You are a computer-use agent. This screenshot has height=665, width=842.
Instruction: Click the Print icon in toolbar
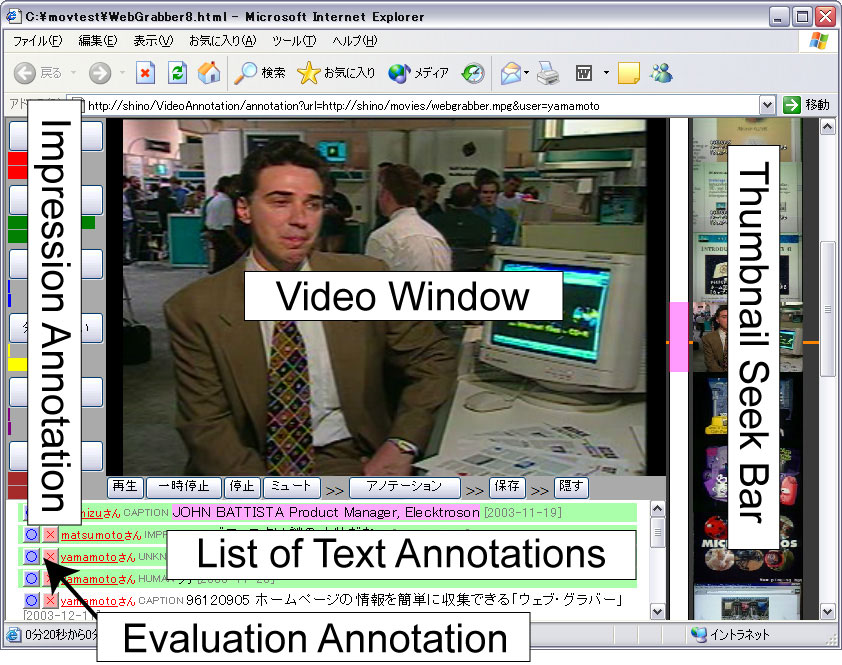tap(547, 73)
